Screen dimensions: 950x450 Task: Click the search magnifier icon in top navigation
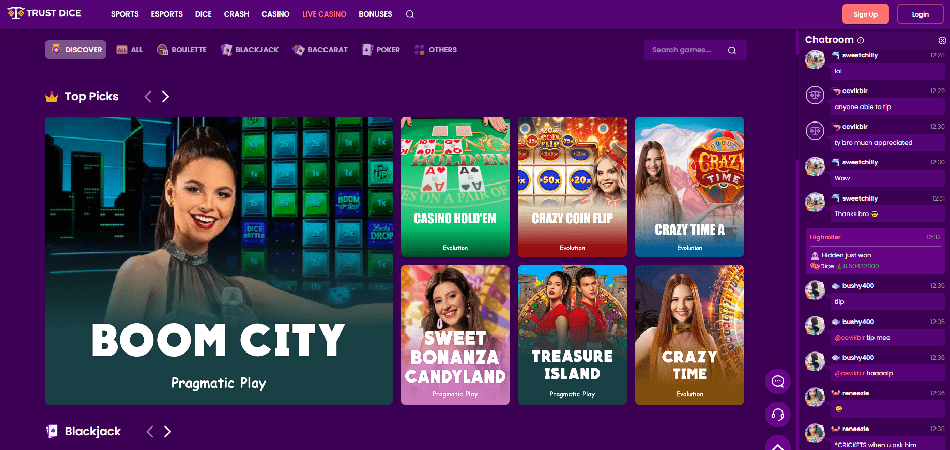click(x=410, y=14)
